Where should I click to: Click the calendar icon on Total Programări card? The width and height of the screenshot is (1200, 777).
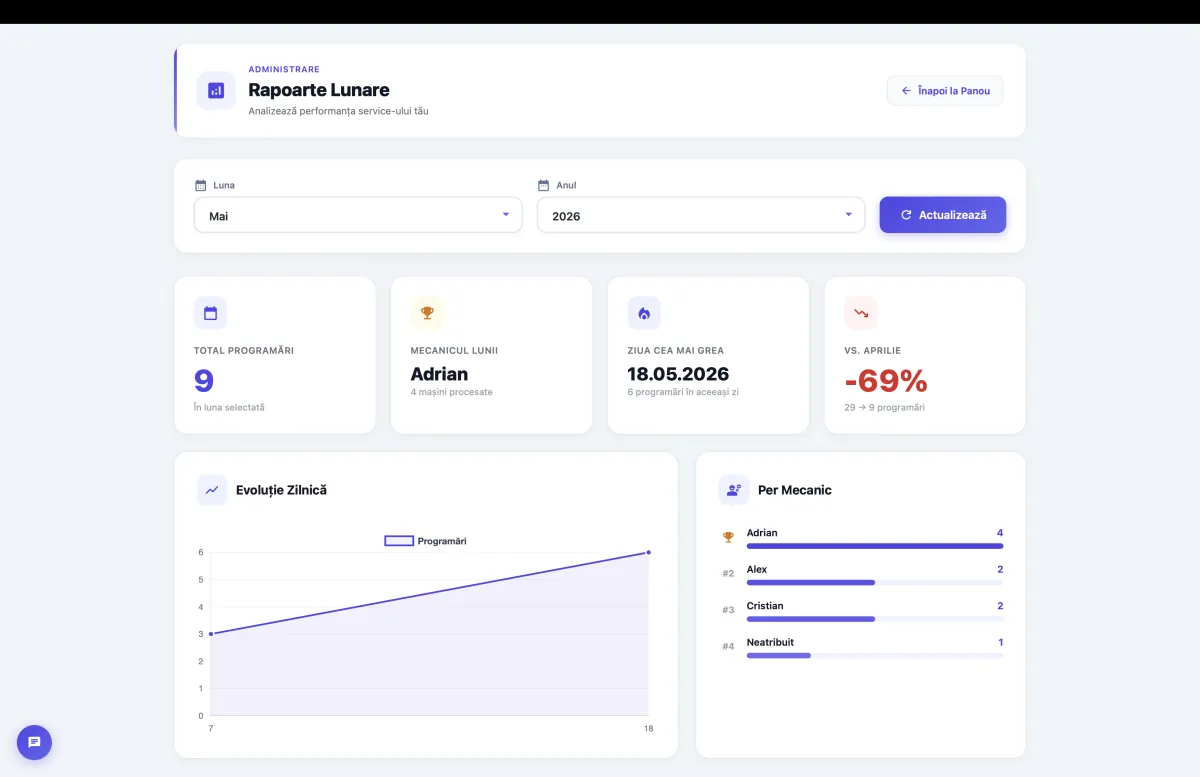pos(210,313)
